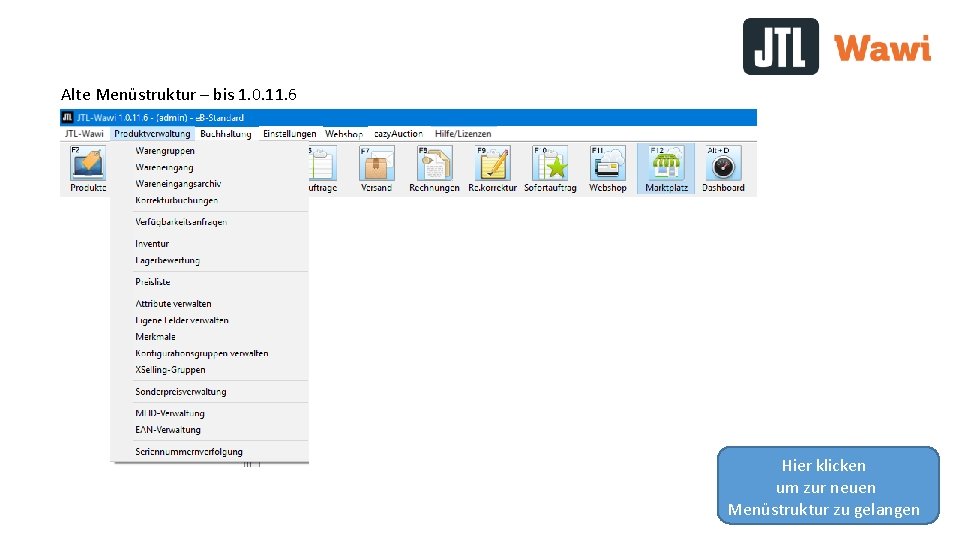Viewport: 960px width, 540px height.
Task: Click the JTL Wawi logo in the slide header
Action: click(x=837, y=47)
